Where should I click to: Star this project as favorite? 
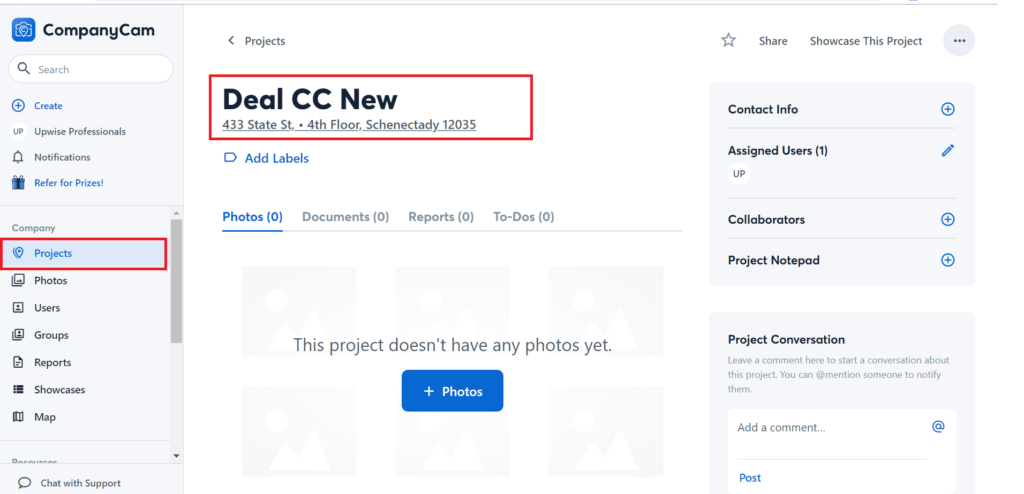[728, 41]
